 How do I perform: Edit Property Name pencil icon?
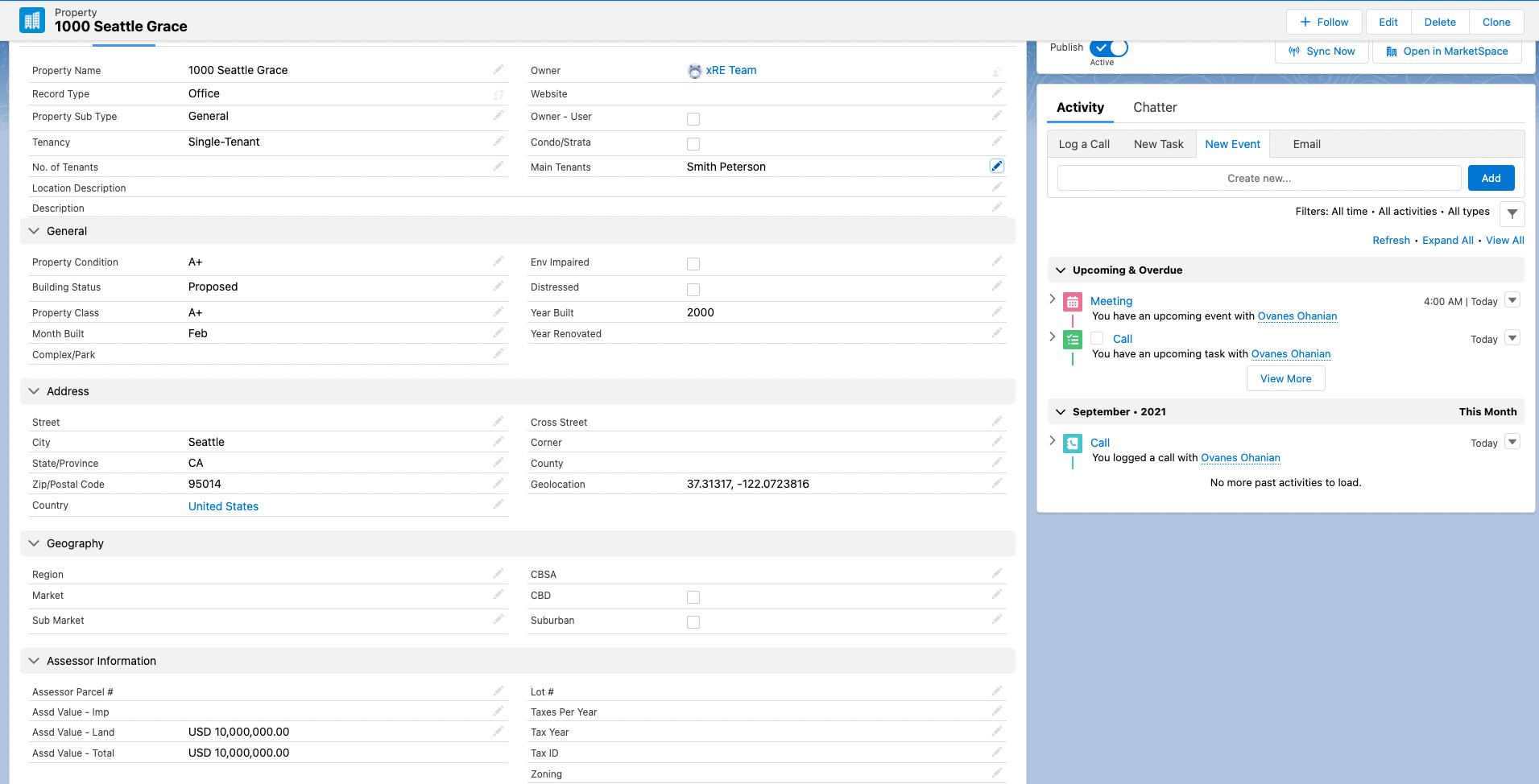[499, 70]
